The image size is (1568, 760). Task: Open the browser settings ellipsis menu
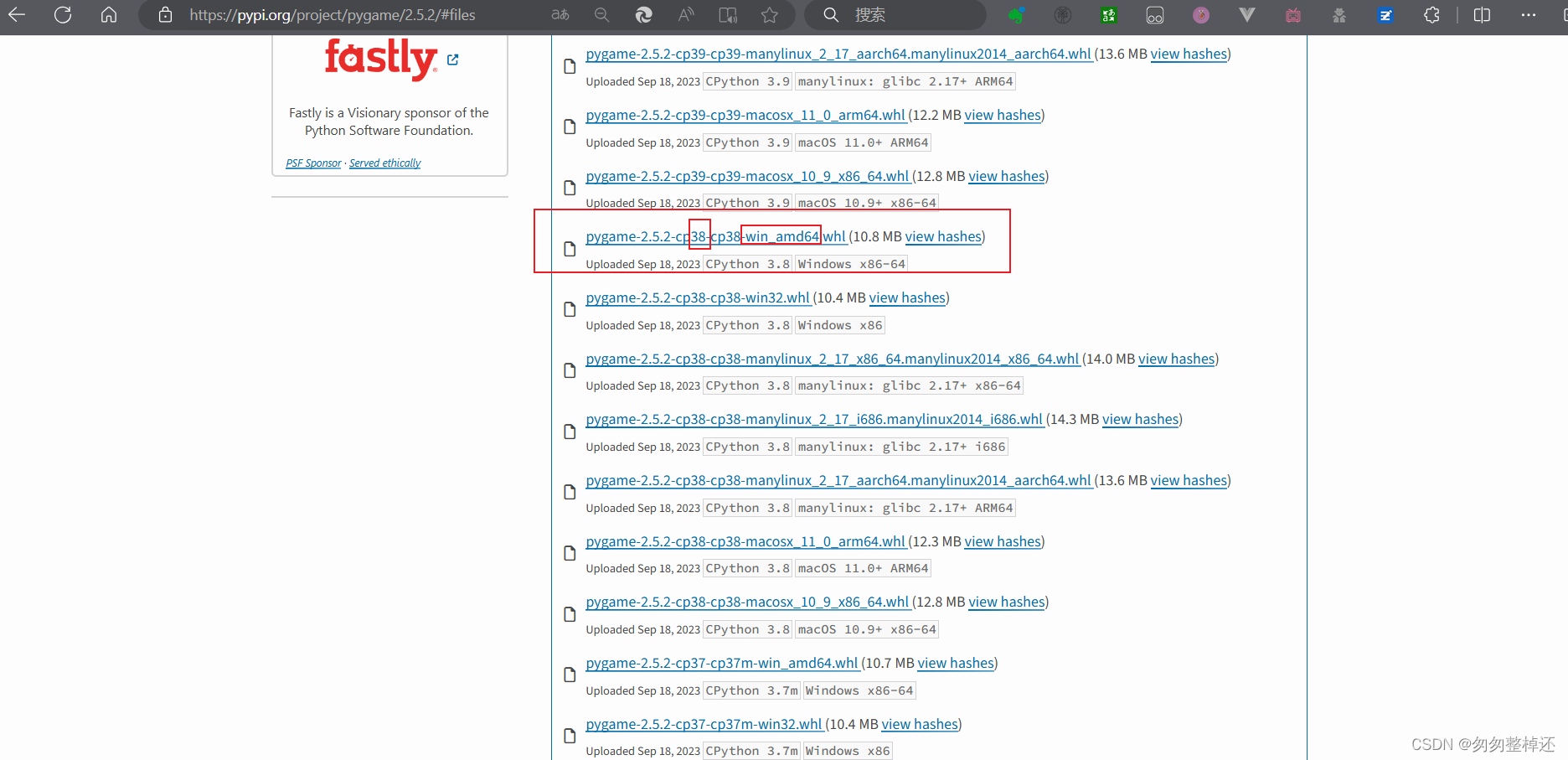[1529, 15]
